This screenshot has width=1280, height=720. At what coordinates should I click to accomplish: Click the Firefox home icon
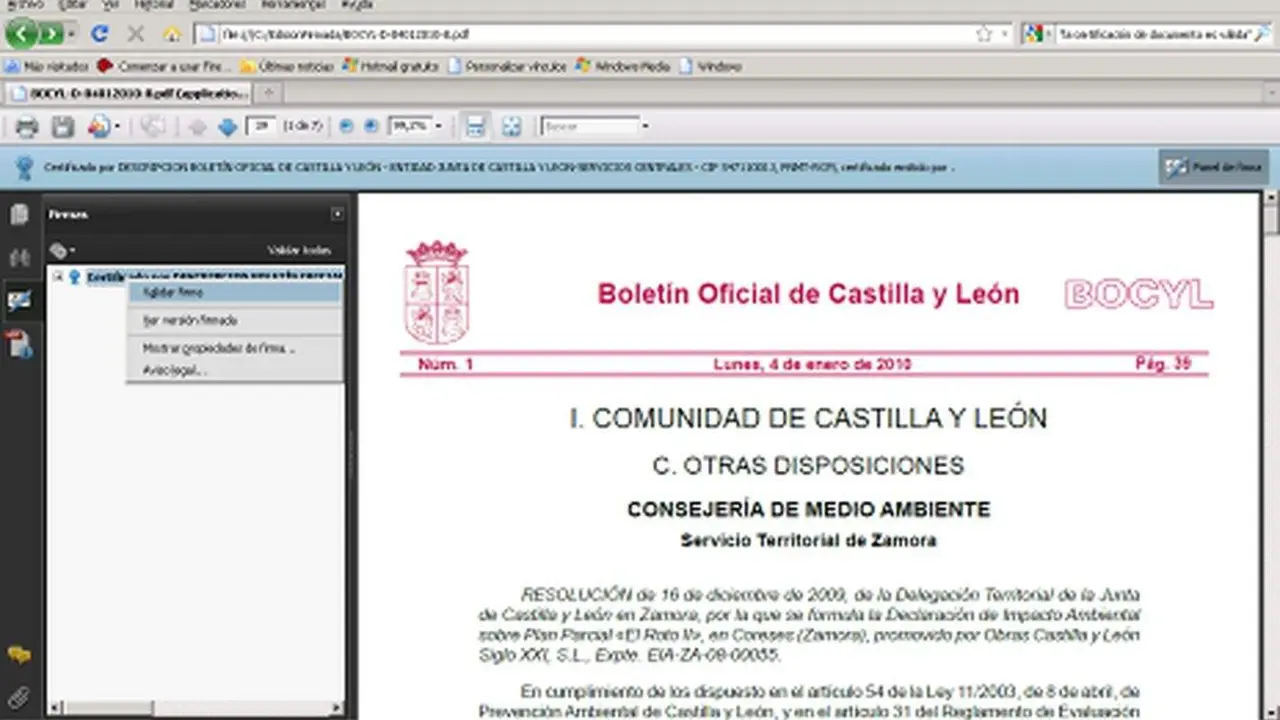pyautogui.click(x=171, y=33)
